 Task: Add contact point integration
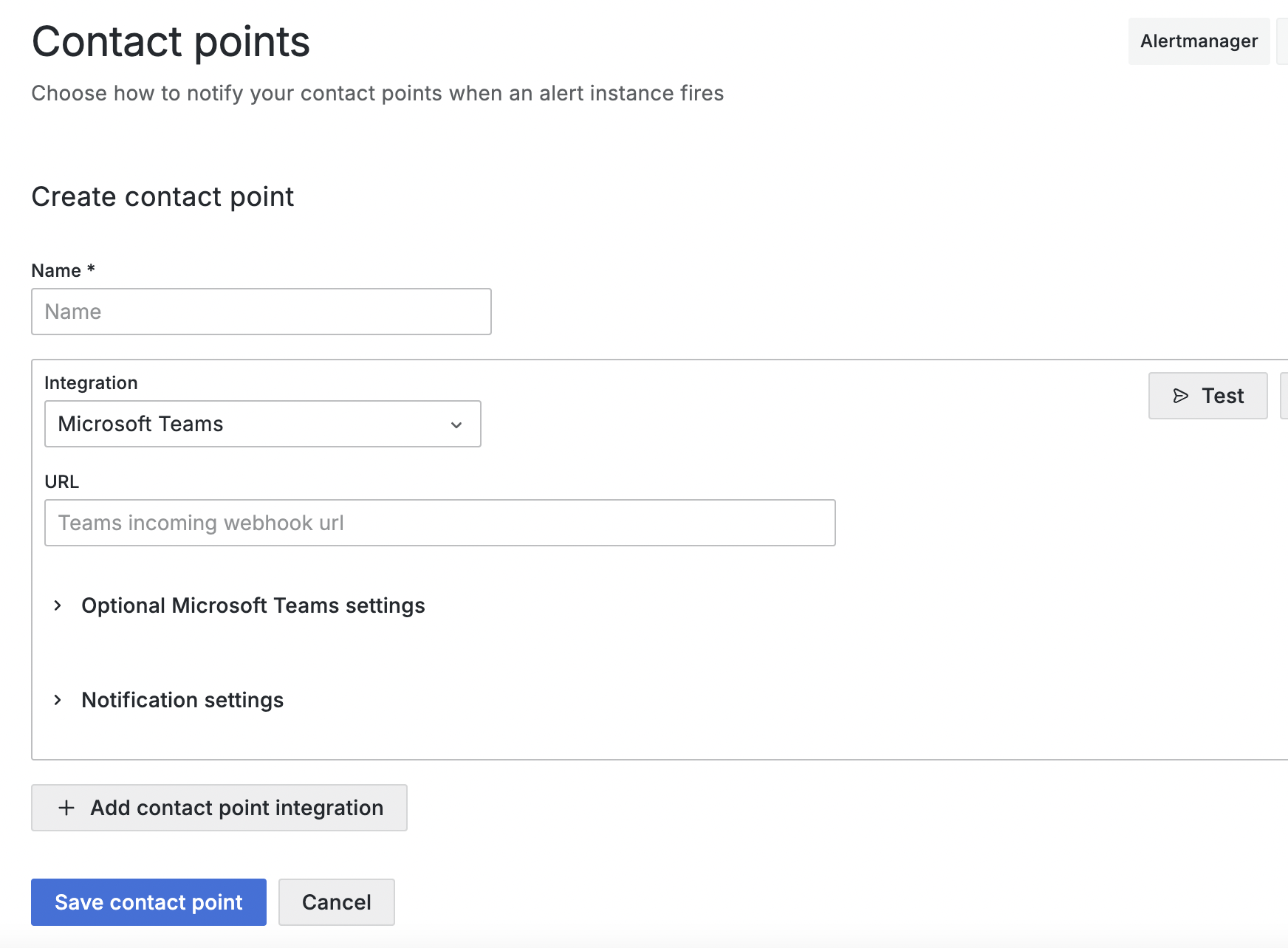[x=219, y=808]
